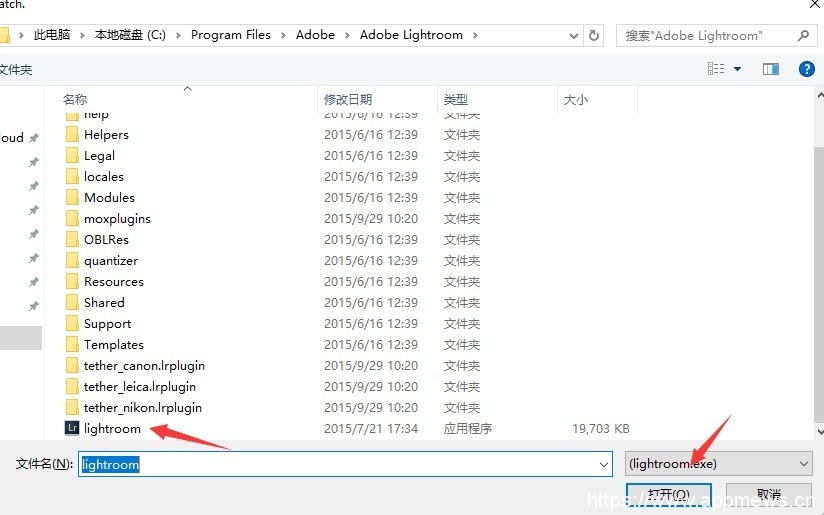Click the 文件夹 type for Helpers
This screenshot has height=515, width=824.
pyautogui.click(x=461, y=135)
